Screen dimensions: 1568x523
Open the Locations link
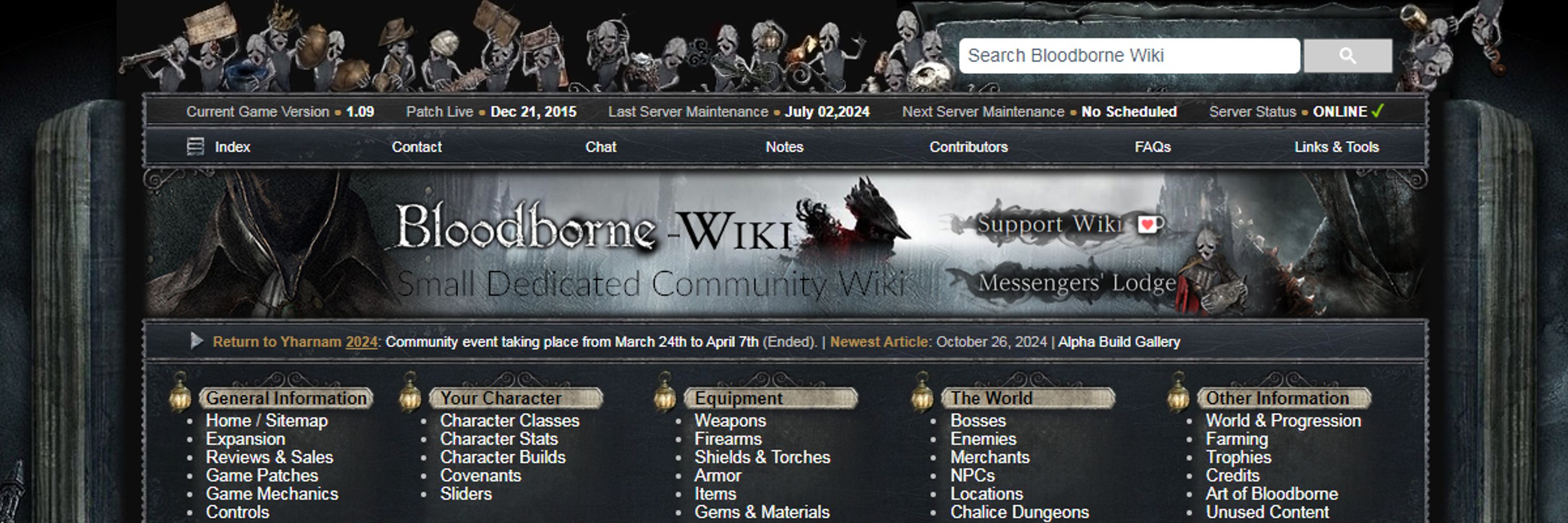pyautogui.click(x=987, y=494)
